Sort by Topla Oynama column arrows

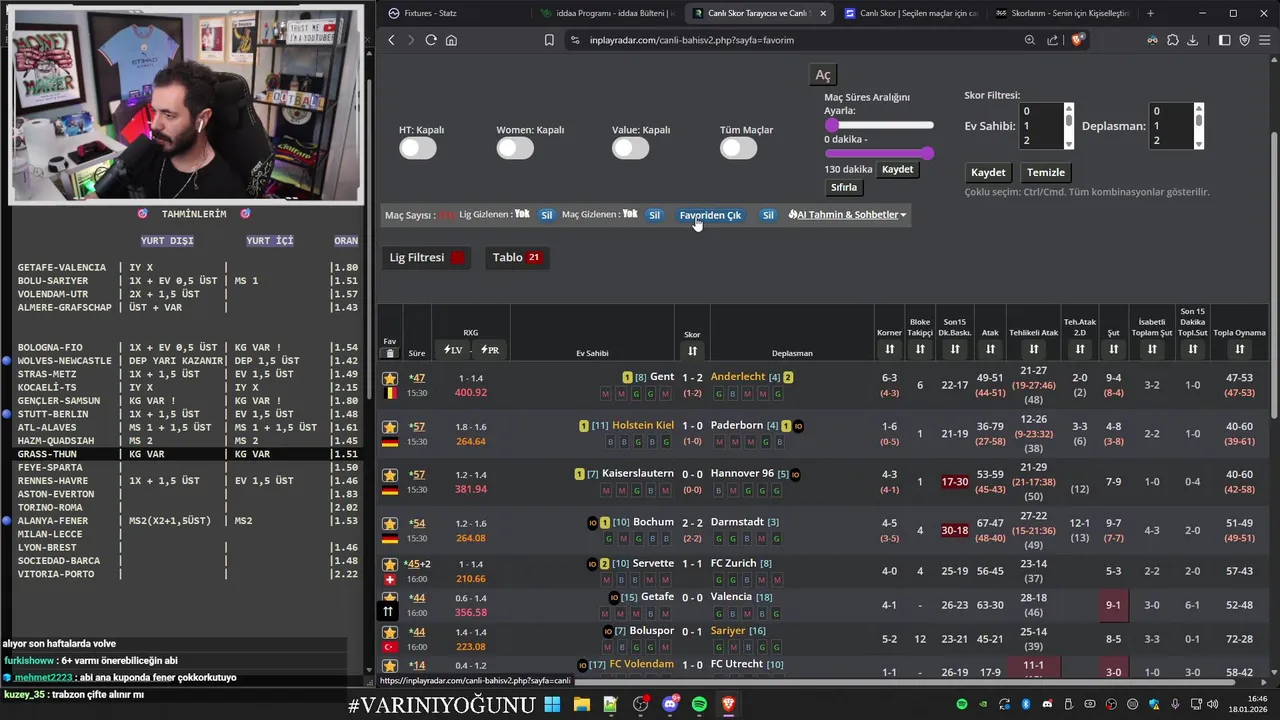click(1240, 349)
